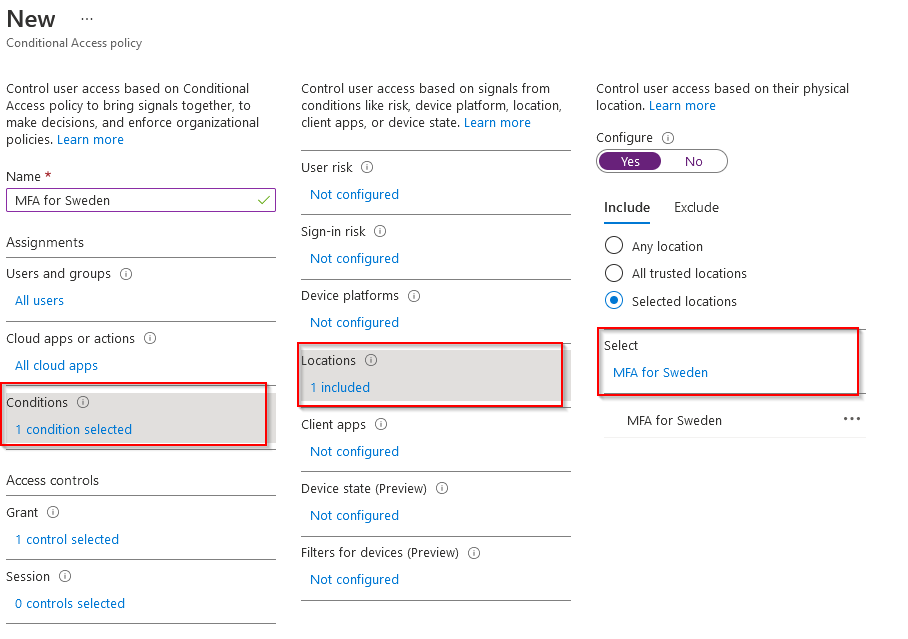Open the 1 control selected Grant link

[x=67, y=540]
